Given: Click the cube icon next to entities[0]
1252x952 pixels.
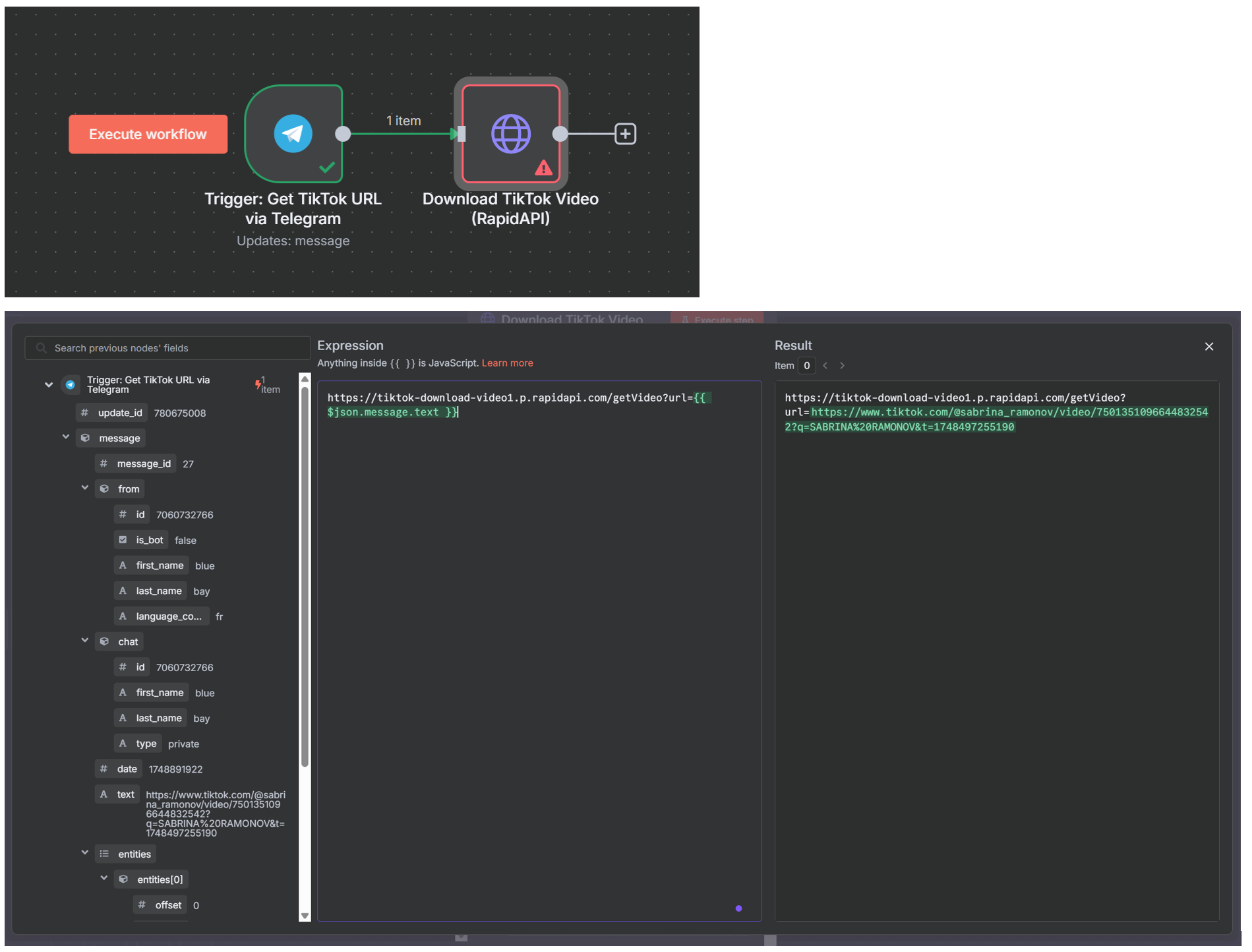Looking at the screenshot, I should 123,879.
